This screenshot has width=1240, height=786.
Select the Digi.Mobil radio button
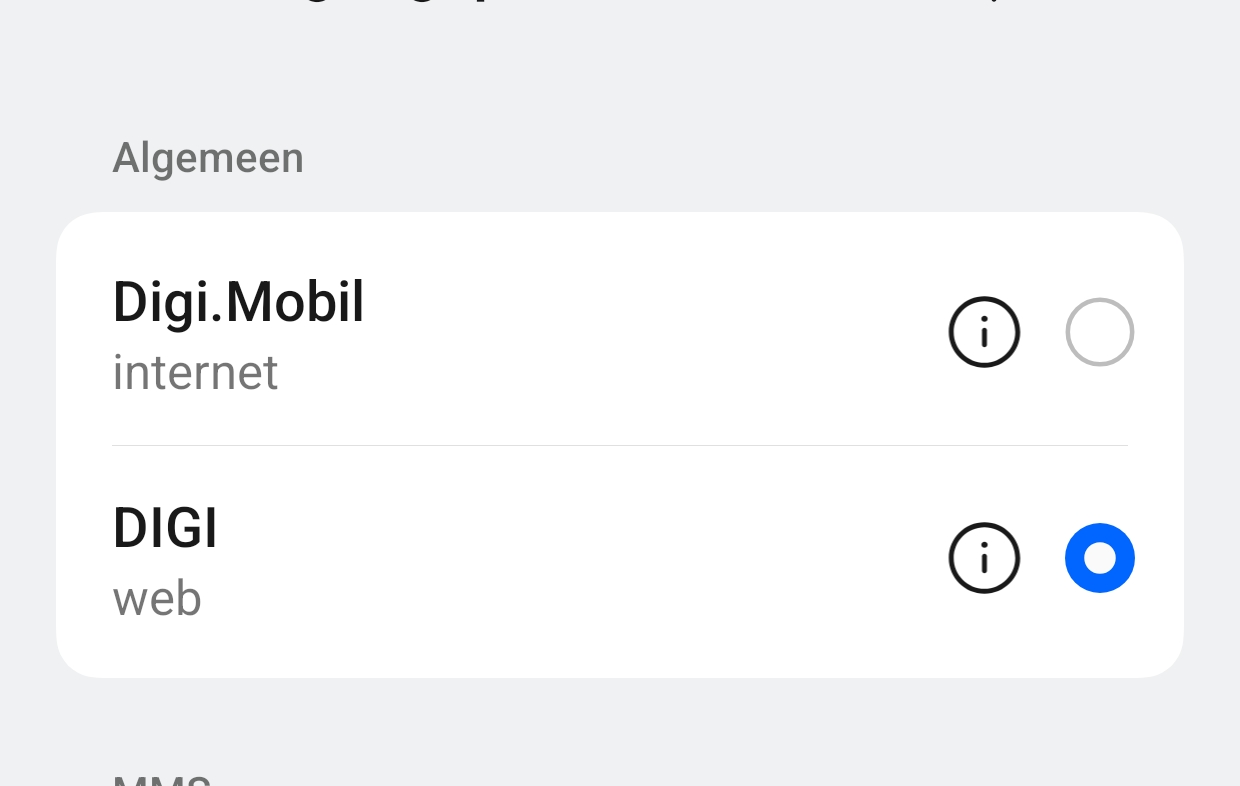pyautogui.click(x=1099, y=332)
